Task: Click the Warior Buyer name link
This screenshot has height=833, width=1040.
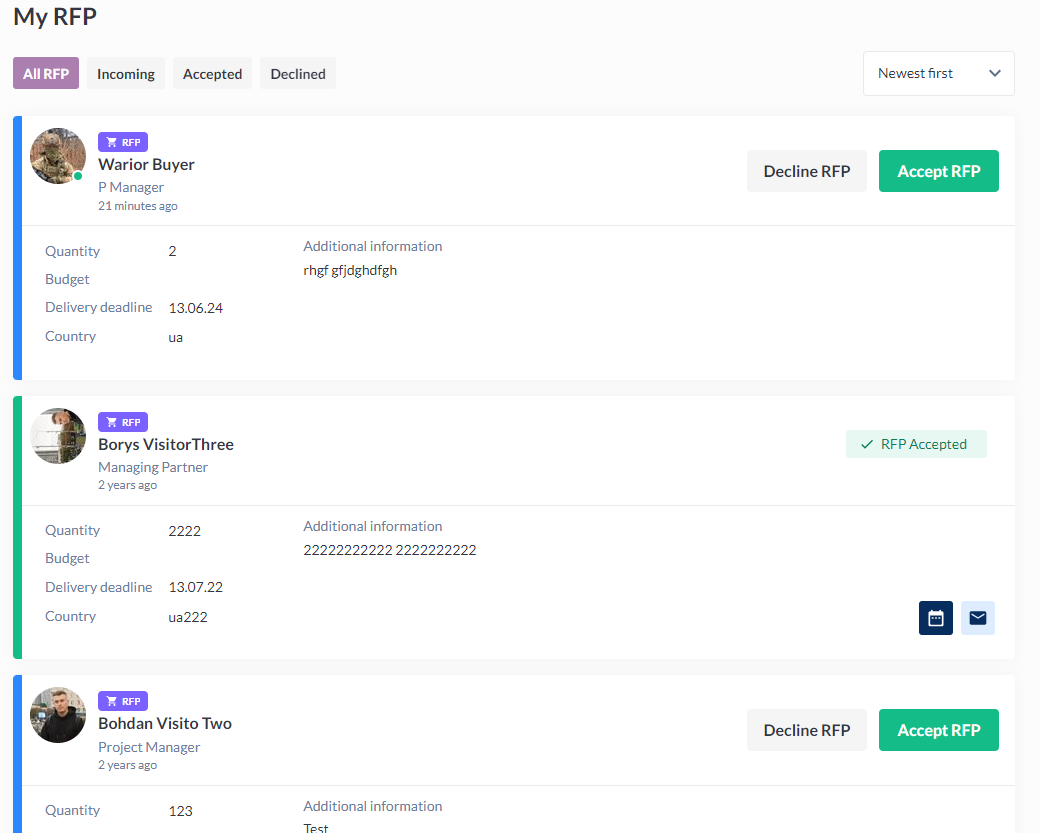Action: [146, 164]
